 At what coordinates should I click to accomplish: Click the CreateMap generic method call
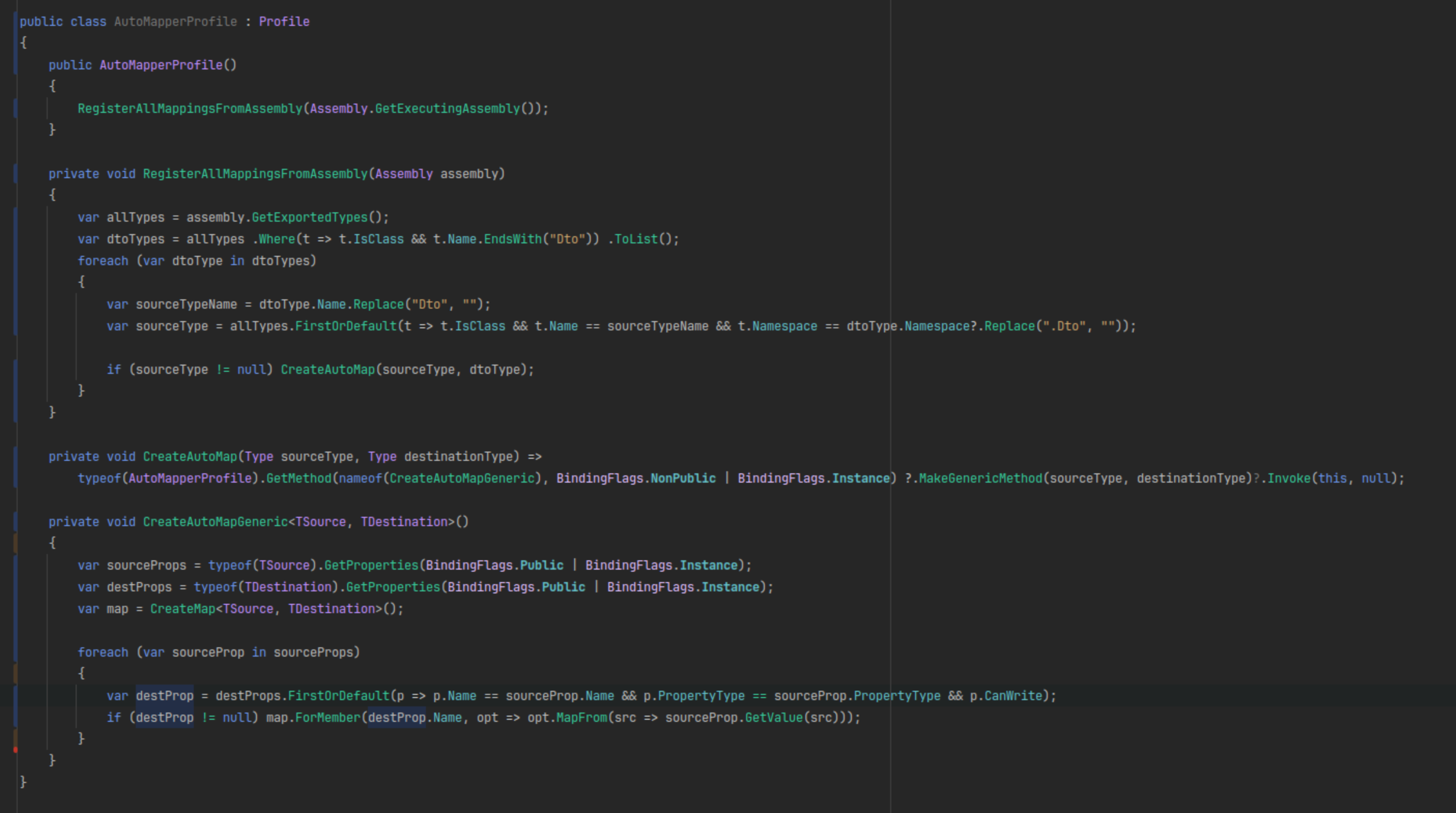pyautogui.click(x=182, y=609)
